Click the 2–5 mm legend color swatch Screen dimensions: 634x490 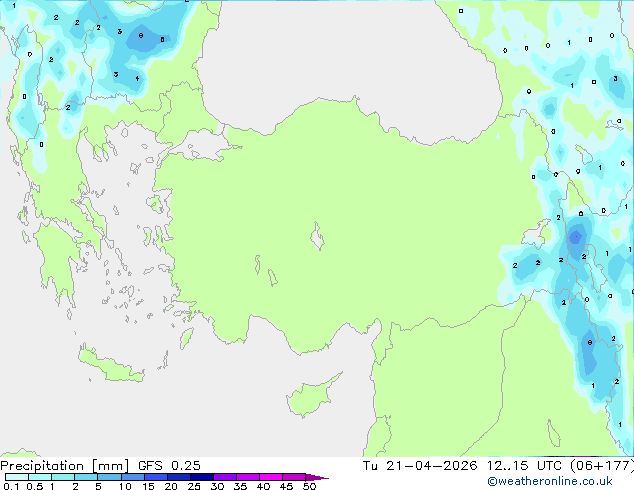86,477
